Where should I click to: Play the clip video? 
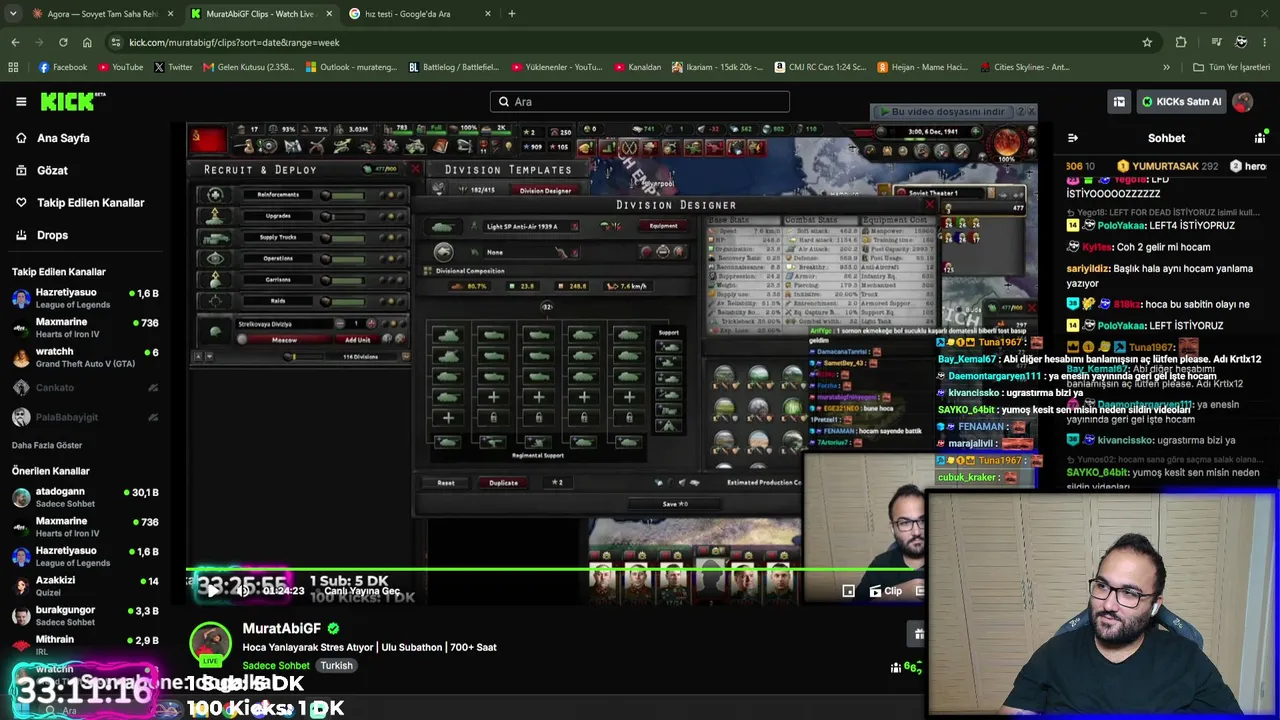tap(212, 590)
